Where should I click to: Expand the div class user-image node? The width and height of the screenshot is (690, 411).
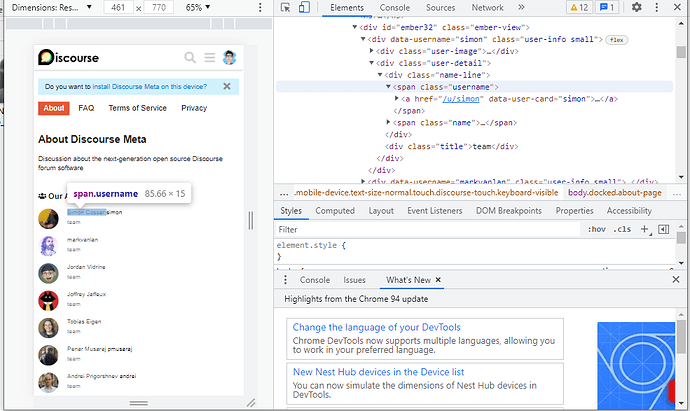[x=371, y=51]
